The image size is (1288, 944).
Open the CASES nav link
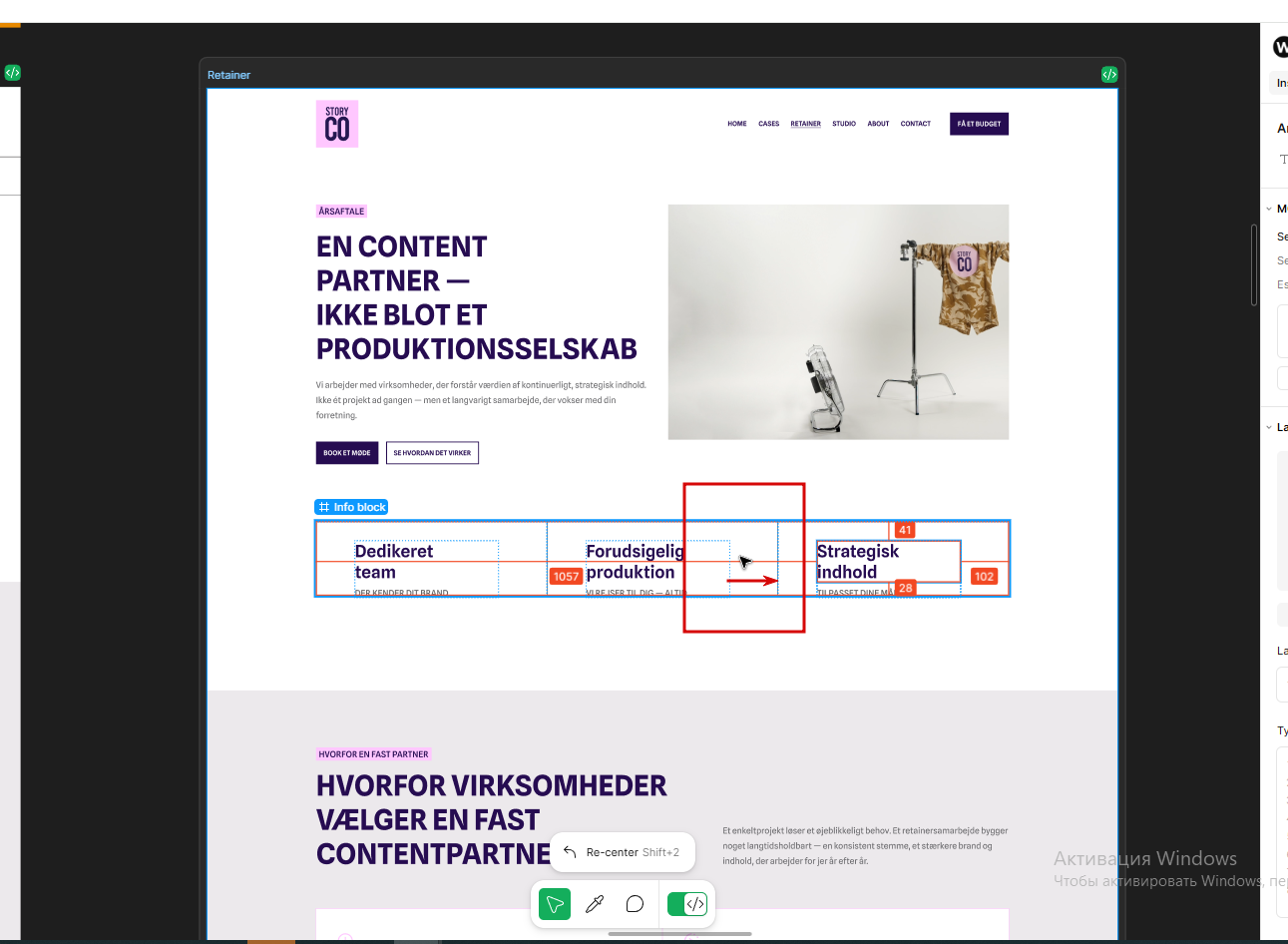tap(768, 124)
